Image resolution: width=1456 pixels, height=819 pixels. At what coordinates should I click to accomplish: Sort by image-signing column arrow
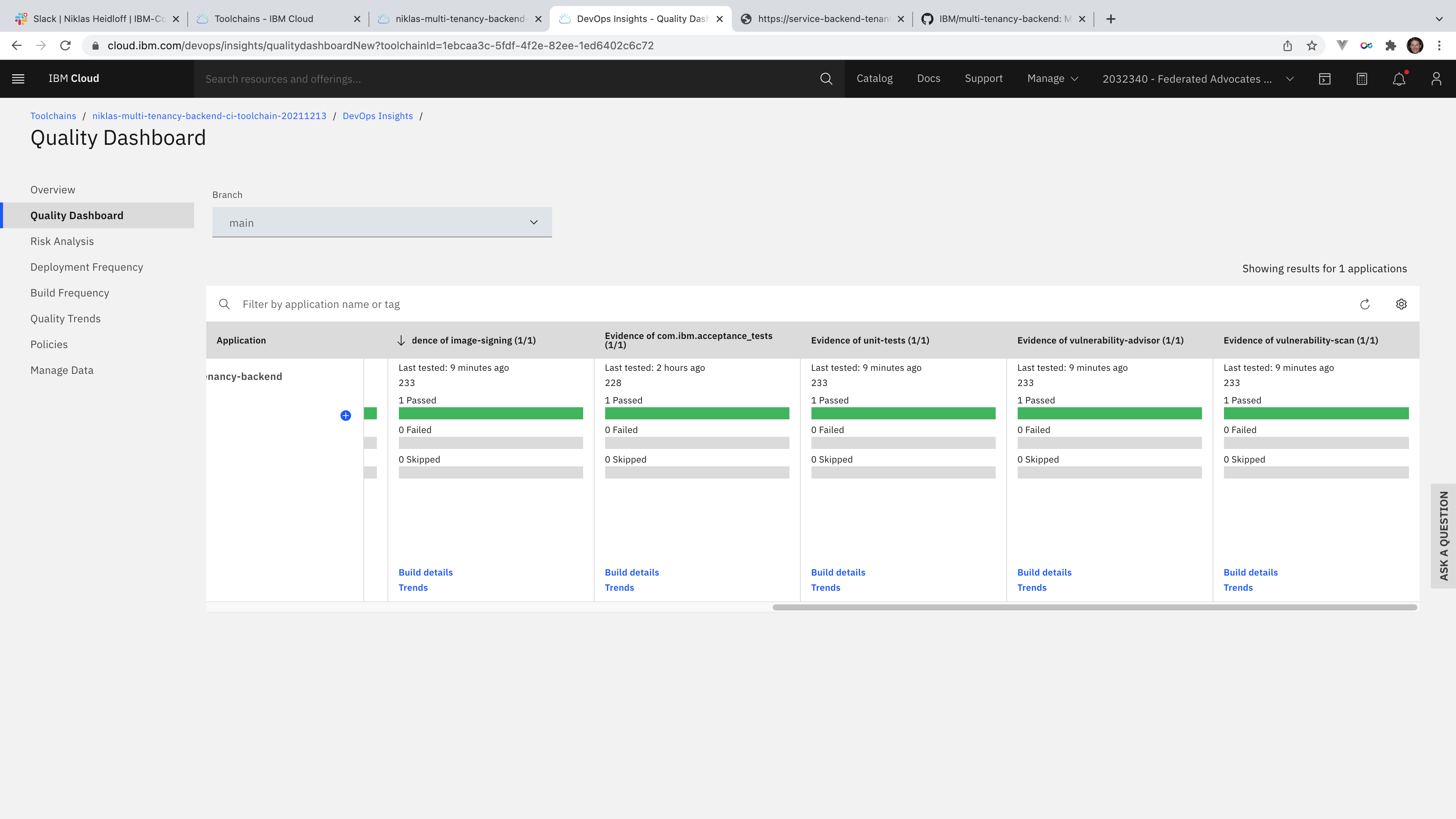[401, 340]
